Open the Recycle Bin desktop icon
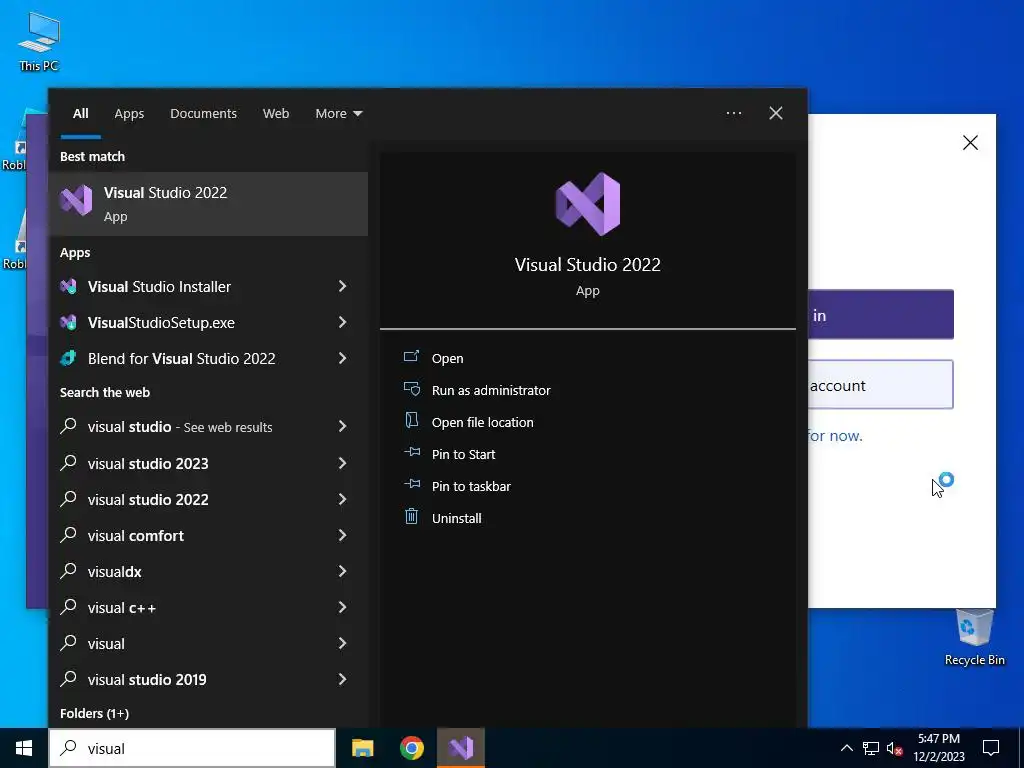The height and width of the screenshot is (768, 1024). coord(974,637)
